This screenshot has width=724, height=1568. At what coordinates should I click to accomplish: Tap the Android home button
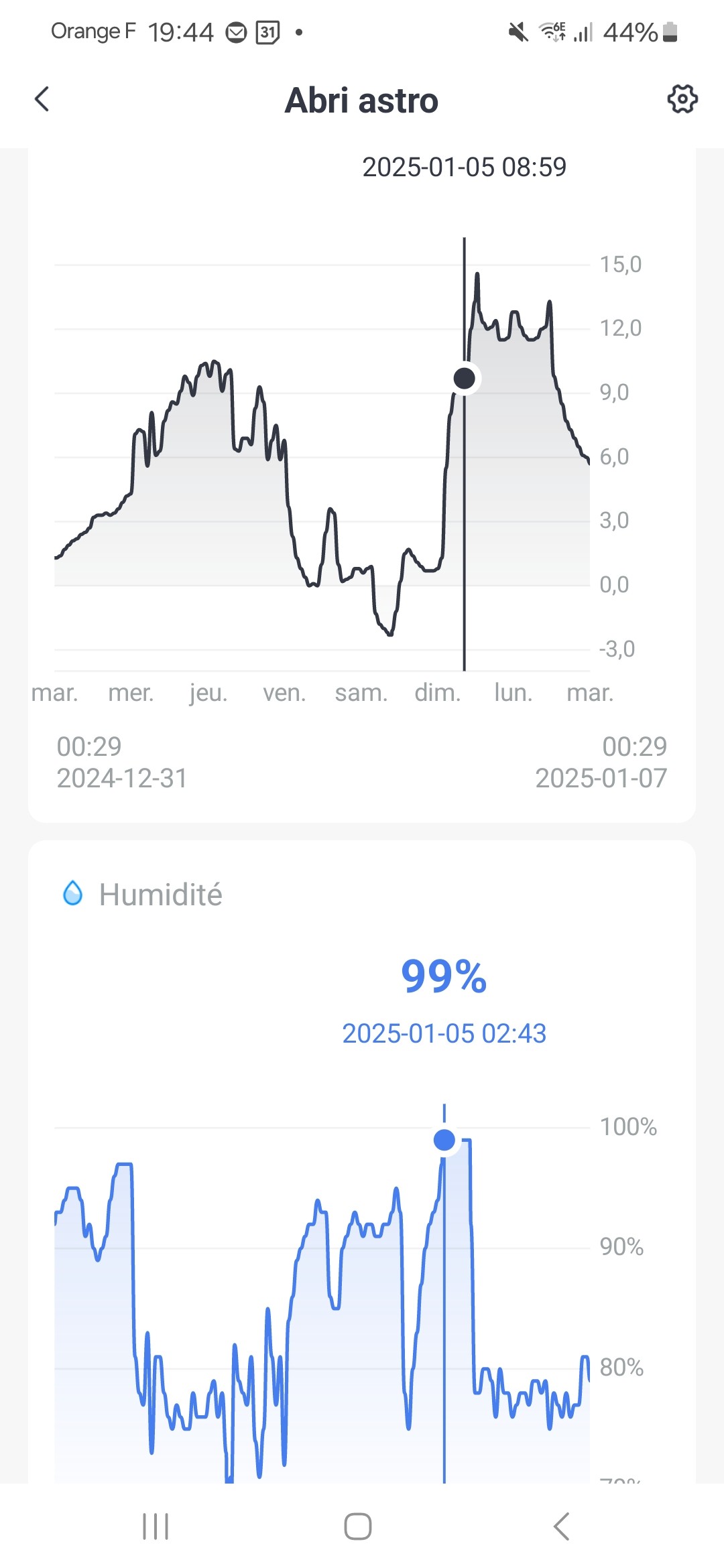coord(358,1526)
